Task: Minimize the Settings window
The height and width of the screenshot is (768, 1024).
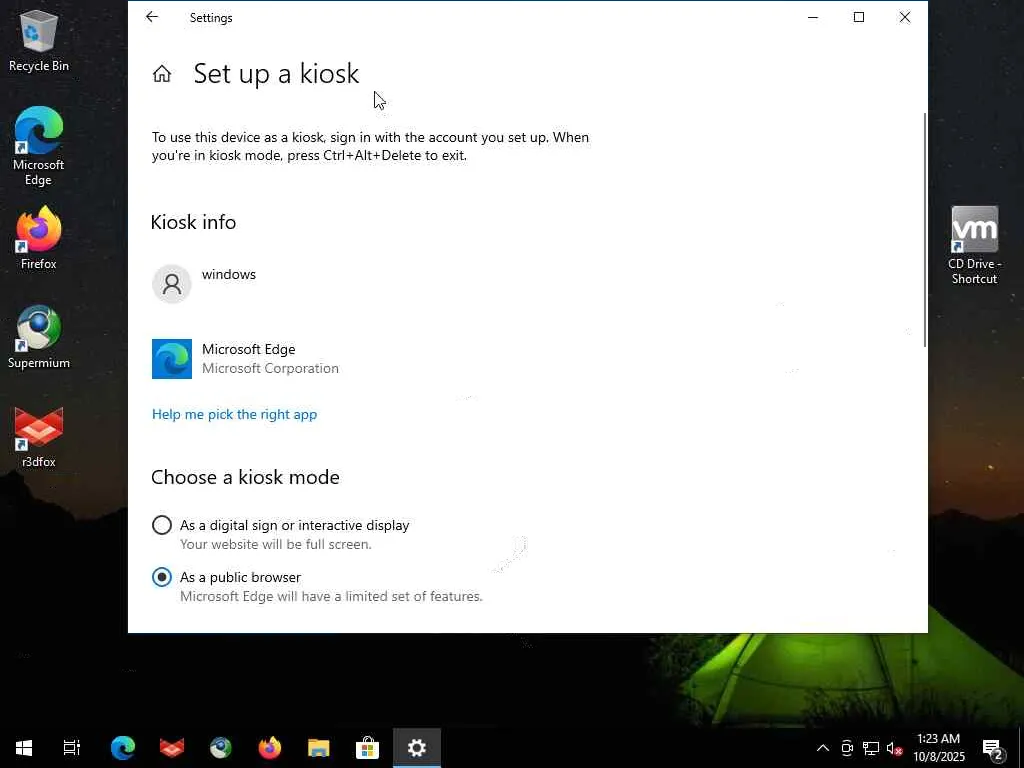Action: tap(813, 17)
